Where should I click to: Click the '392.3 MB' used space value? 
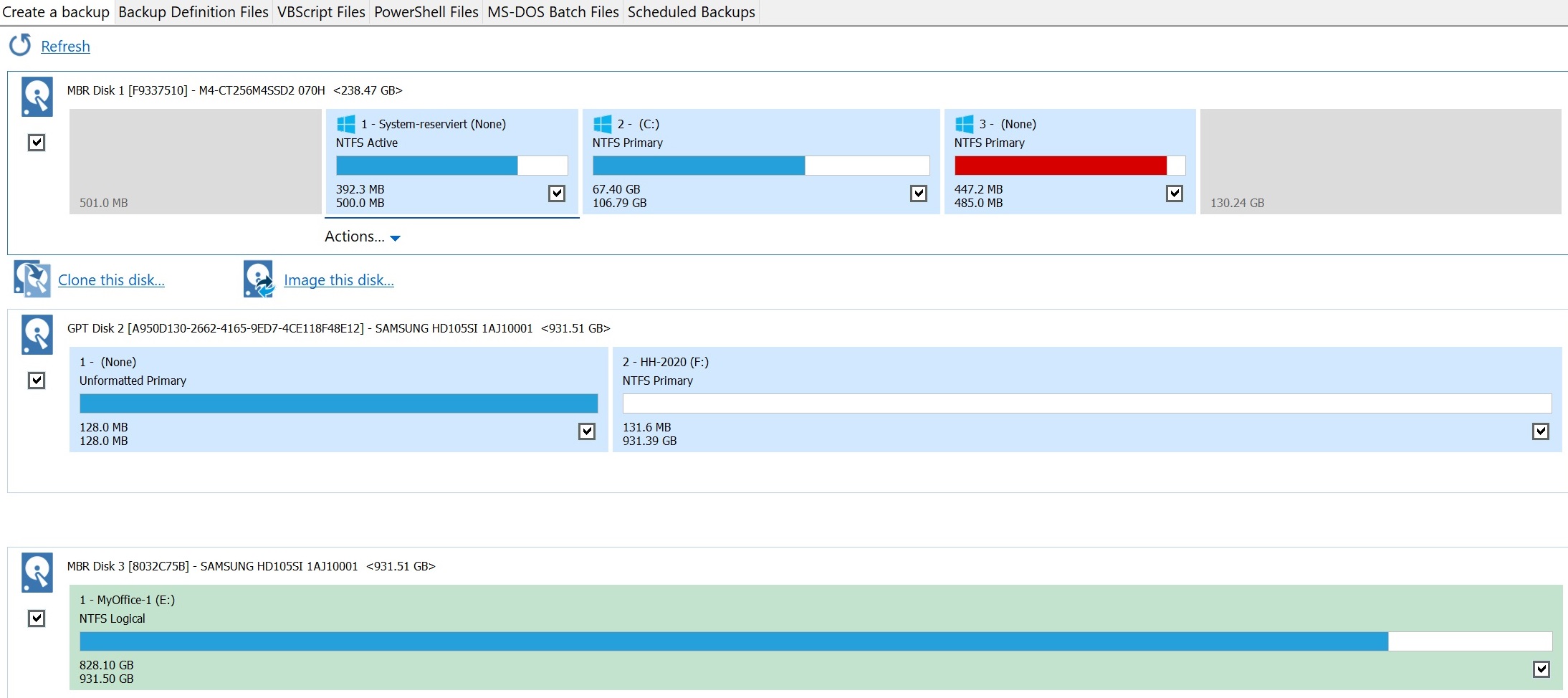pos(360,189)
